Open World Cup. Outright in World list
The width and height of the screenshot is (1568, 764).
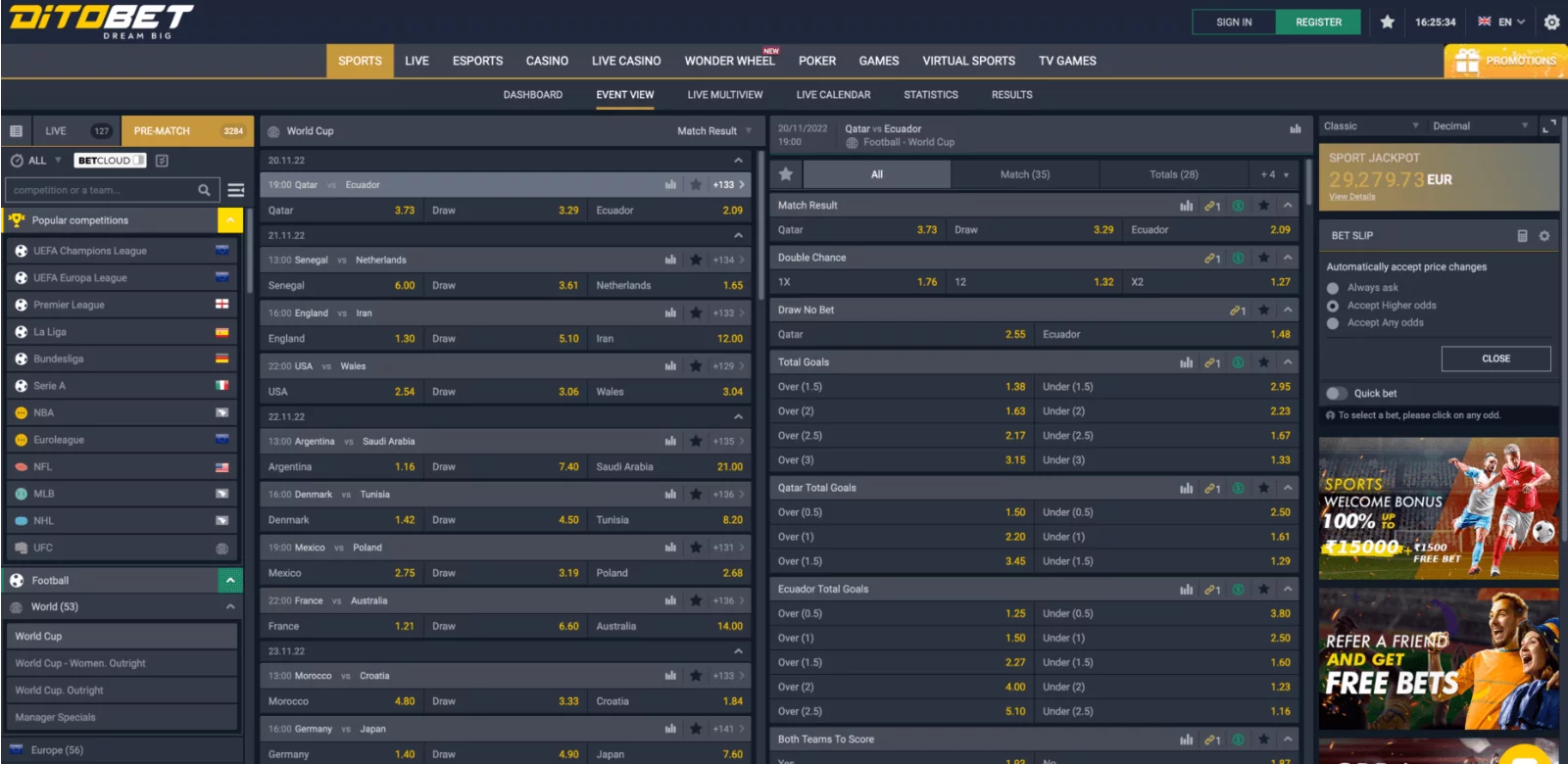pyautogui.click(x=122, y=691)
